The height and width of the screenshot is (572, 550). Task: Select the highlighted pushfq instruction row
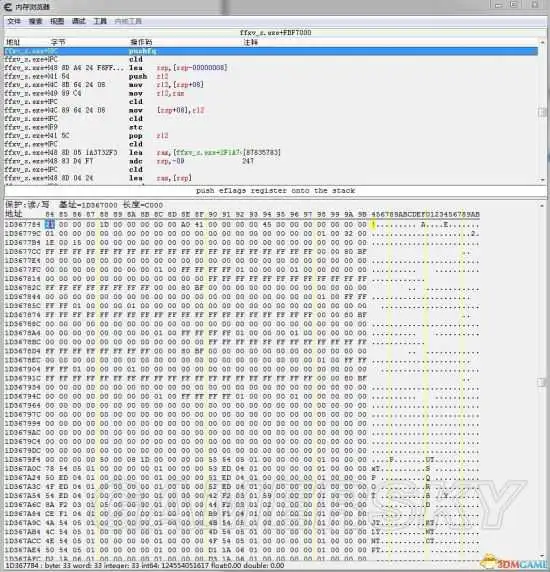coord(271,51)
